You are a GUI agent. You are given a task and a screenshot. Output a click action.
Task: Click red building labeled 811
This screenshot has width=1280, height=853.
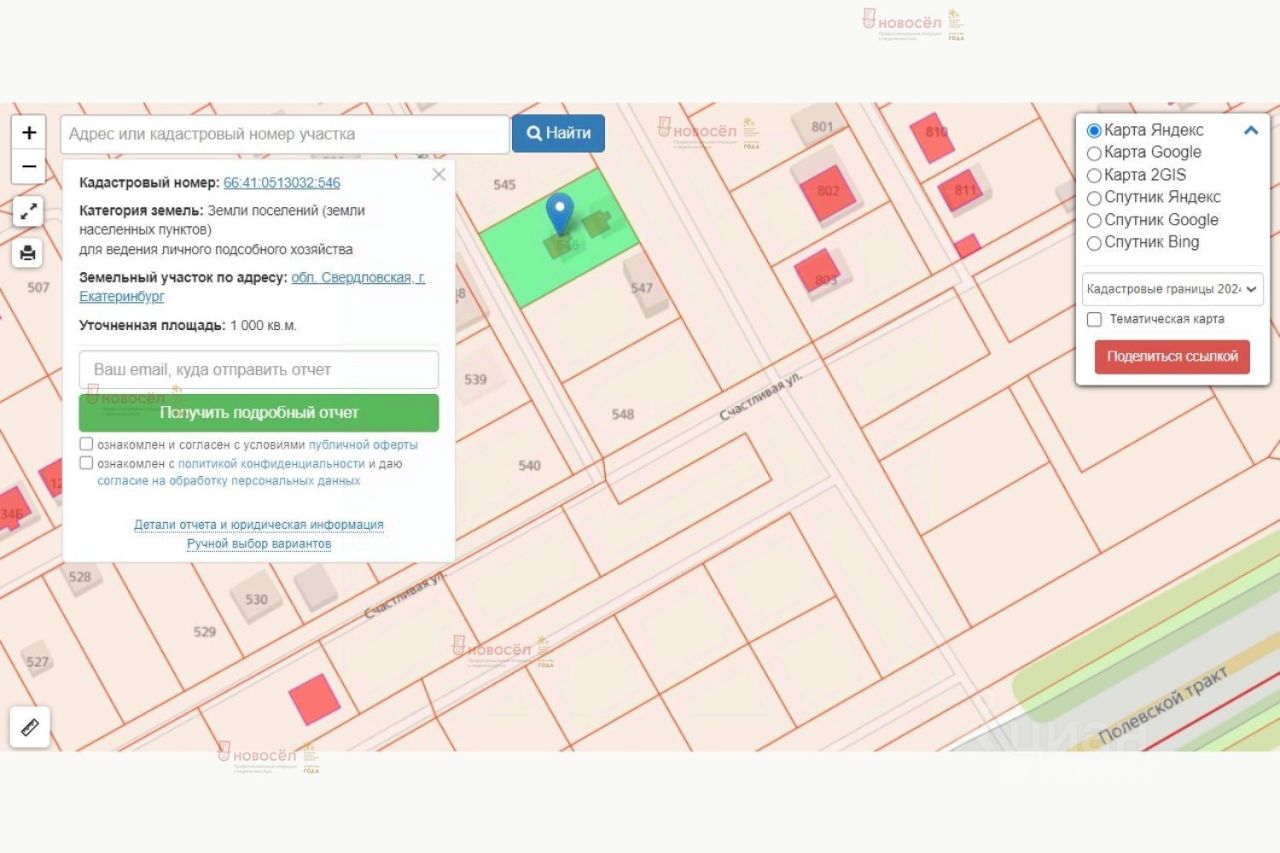click(962, 191)
